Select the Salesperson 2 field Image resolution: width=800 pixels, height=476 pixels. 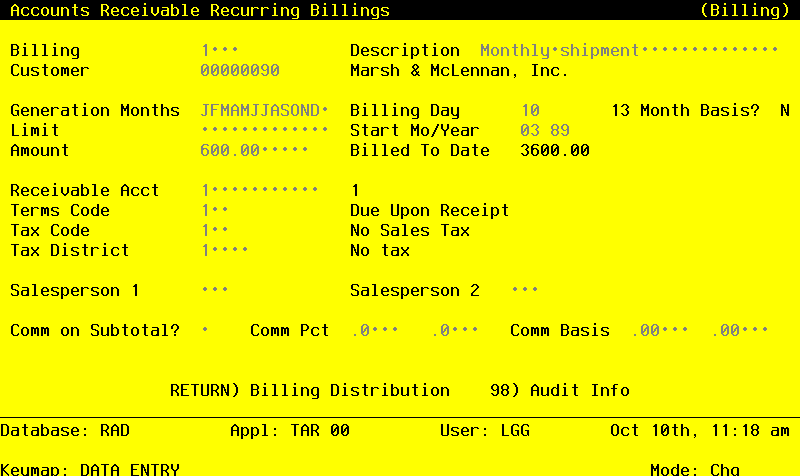[524, 290]
